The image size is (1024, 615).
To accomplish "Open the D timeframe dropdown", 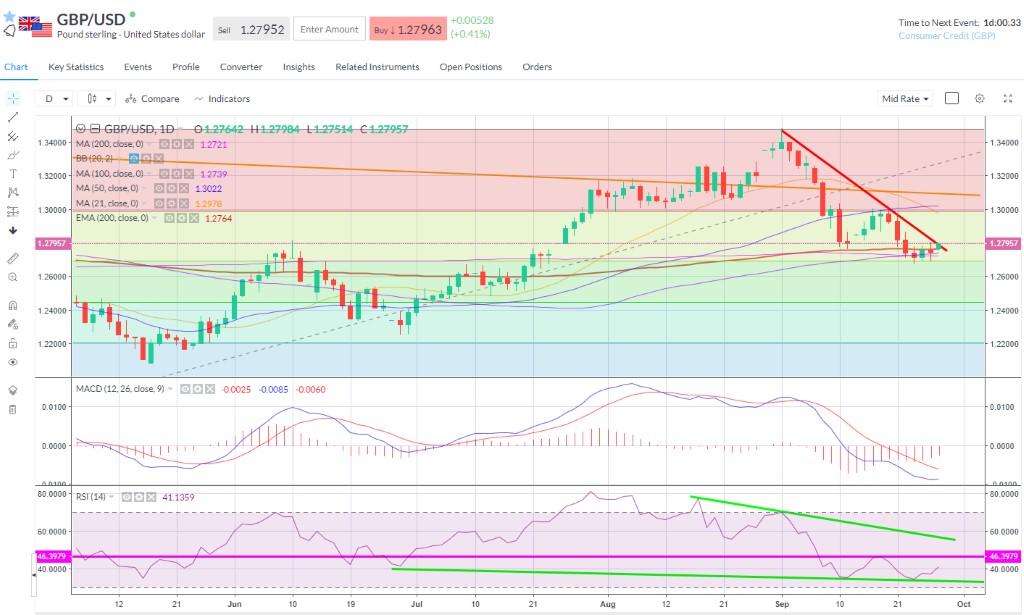I will click(55, 99).
